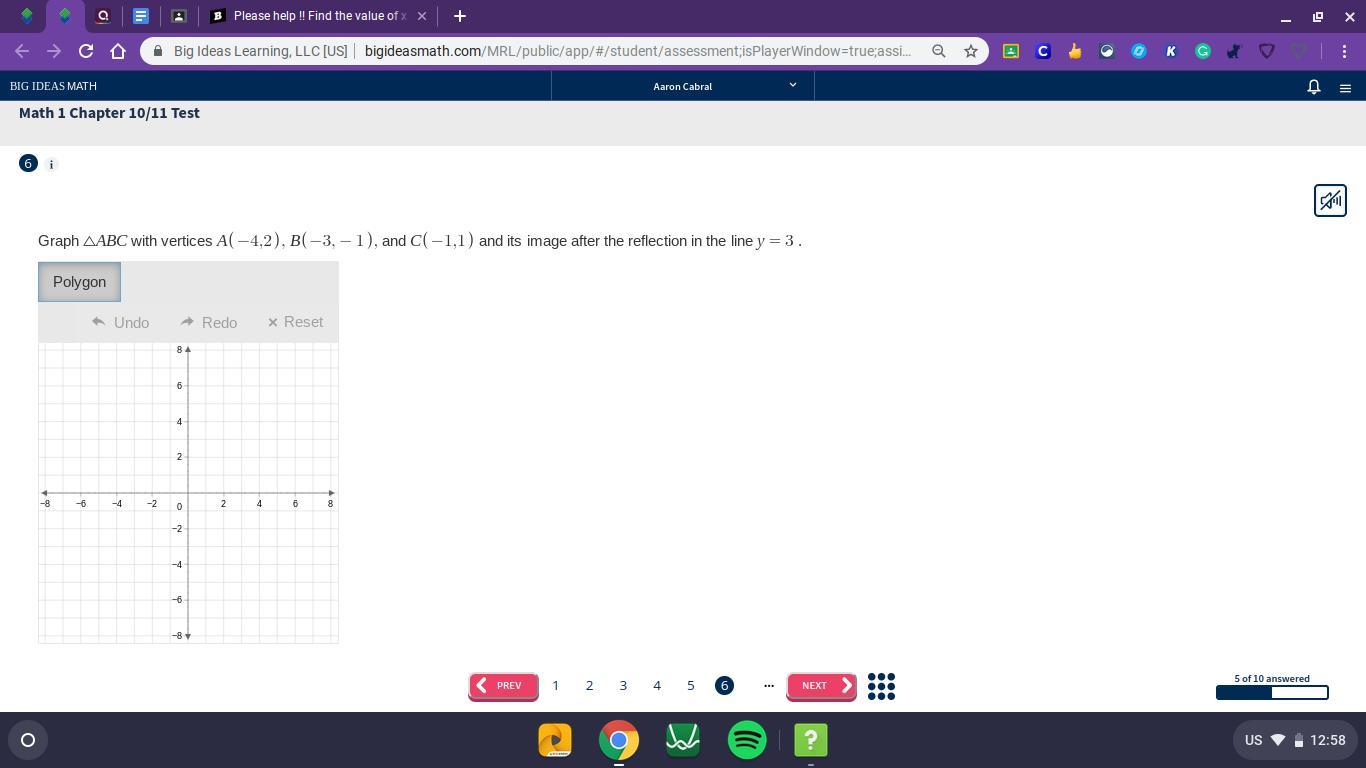Open the page zoom magnifier icon
This screenshot has width=1366, height=768.
938,51
